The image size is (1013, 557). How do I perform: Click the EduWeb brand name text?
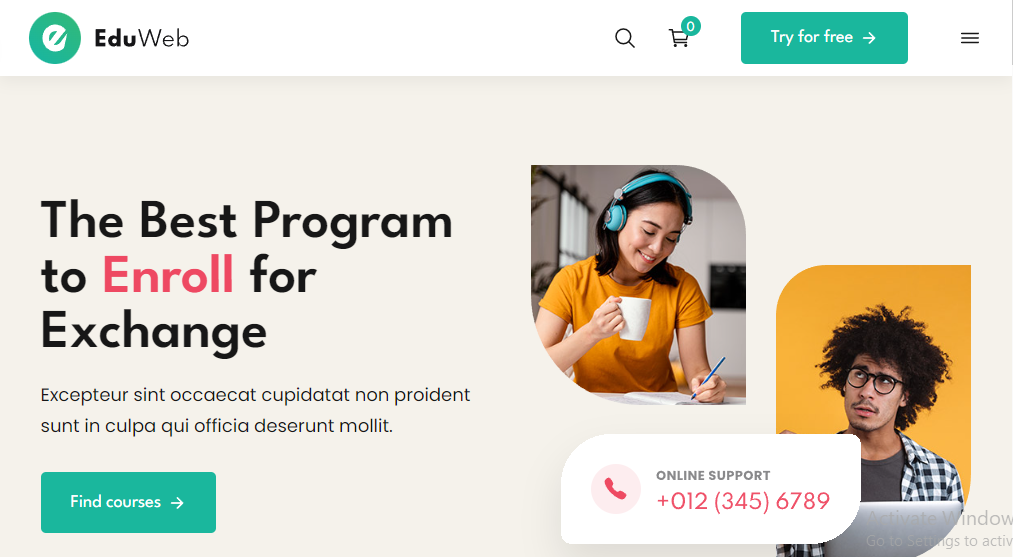click(x=141, y=38)
